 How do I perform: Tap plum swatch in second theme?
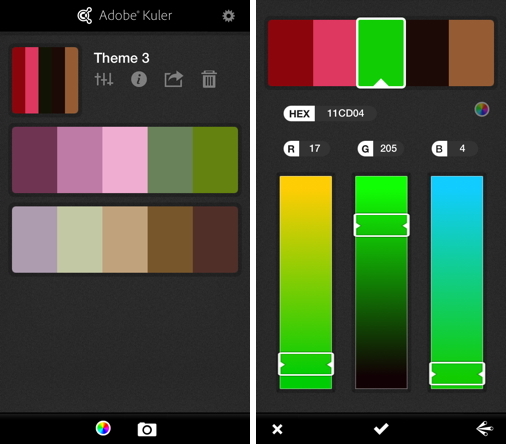pyautogui.click(x=34, y=160)
